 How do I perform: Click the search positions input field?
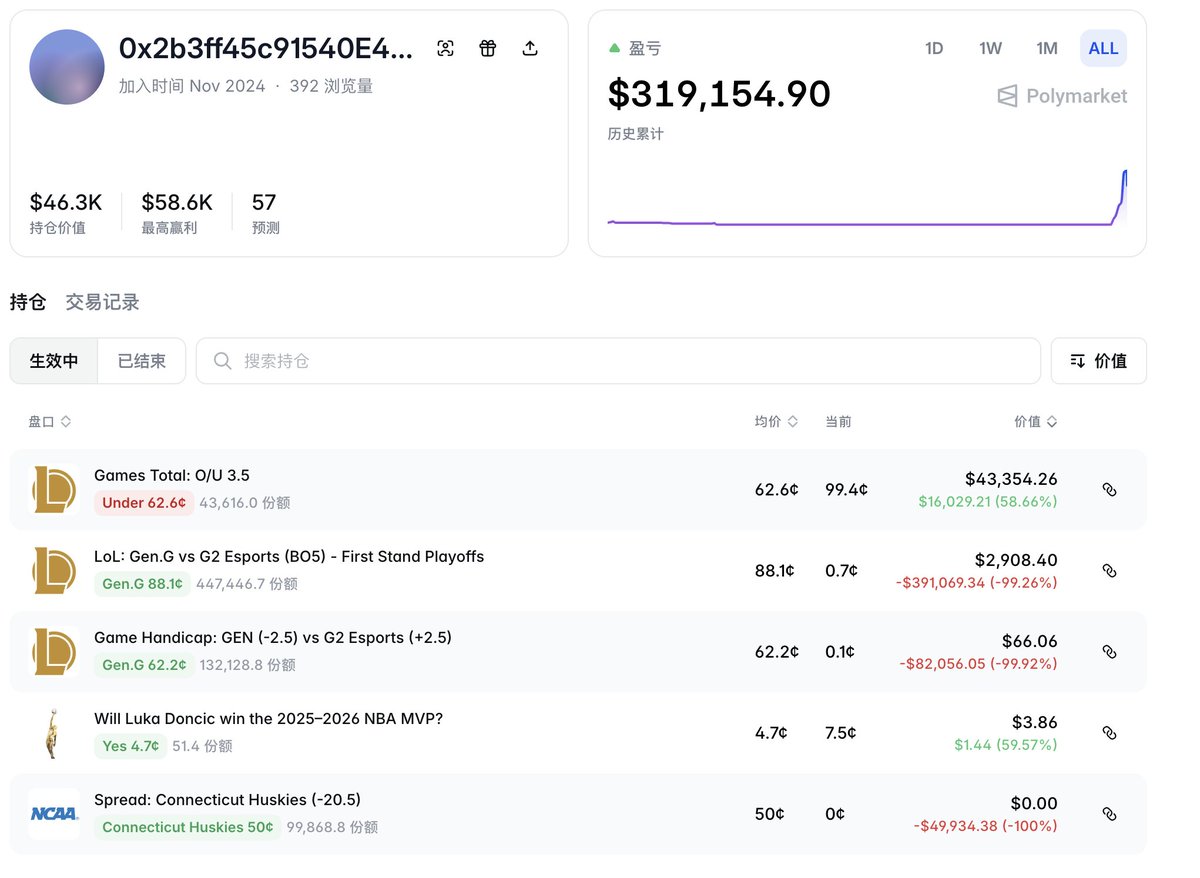pos(618,361)
